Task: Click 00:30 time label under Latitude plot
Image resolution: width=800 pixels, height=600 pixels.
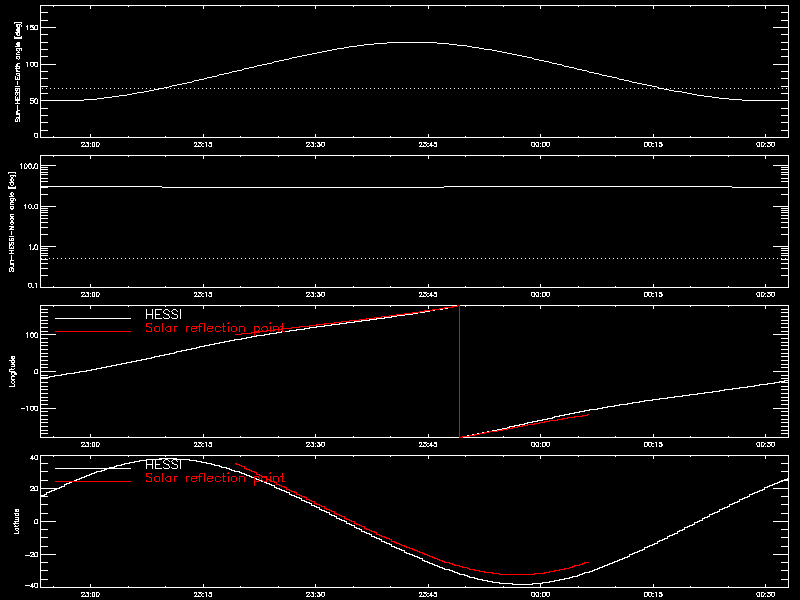Action: point(765,595)
